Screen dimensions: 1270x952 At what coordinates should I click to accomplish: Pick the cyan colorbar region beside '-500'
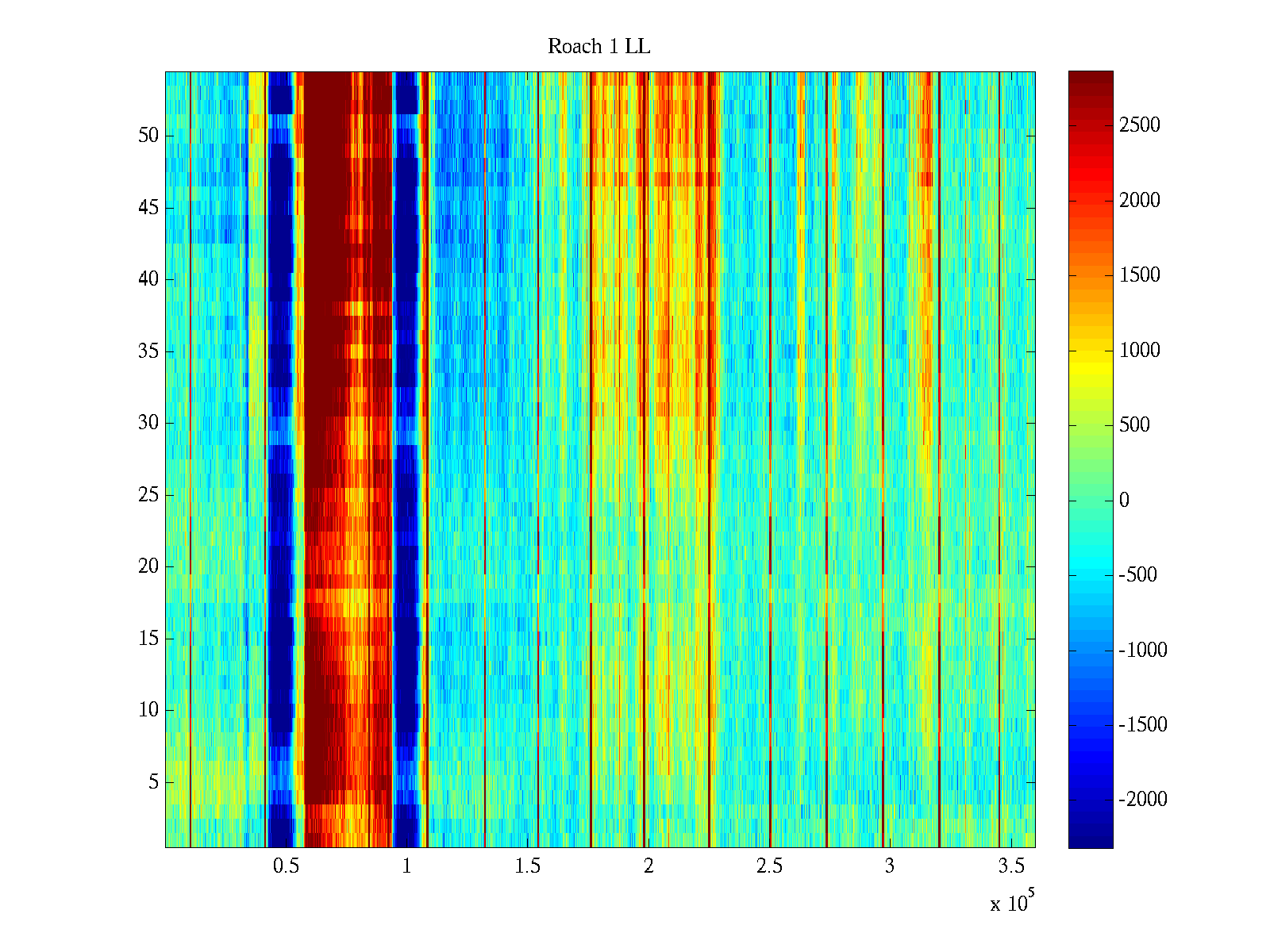[1090, 575]
